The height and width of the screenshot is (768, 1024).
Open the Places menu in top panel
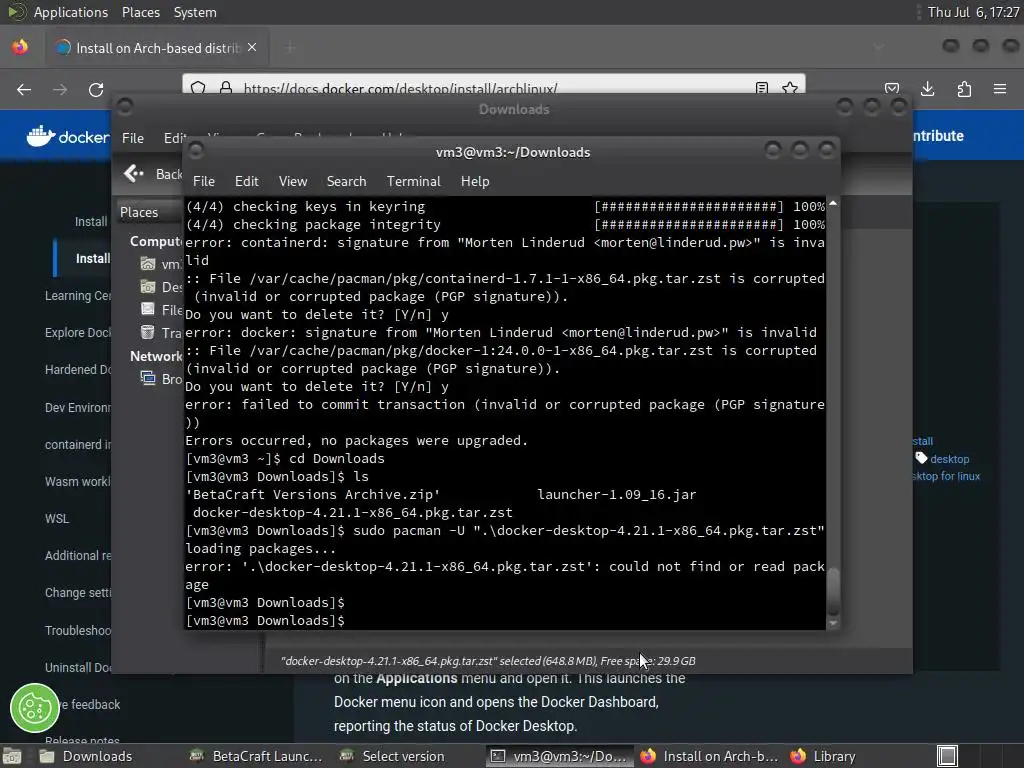[x=140, y=12]
